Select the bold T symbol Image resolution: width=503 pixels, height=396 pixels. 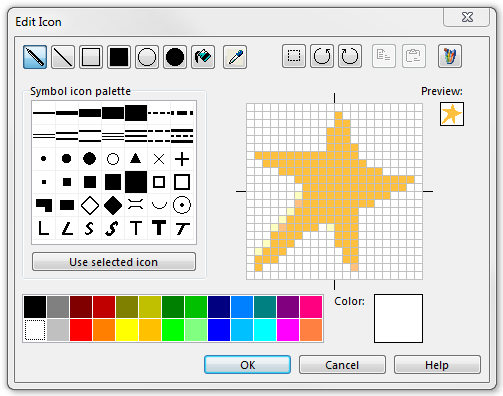tap(159, 228)
